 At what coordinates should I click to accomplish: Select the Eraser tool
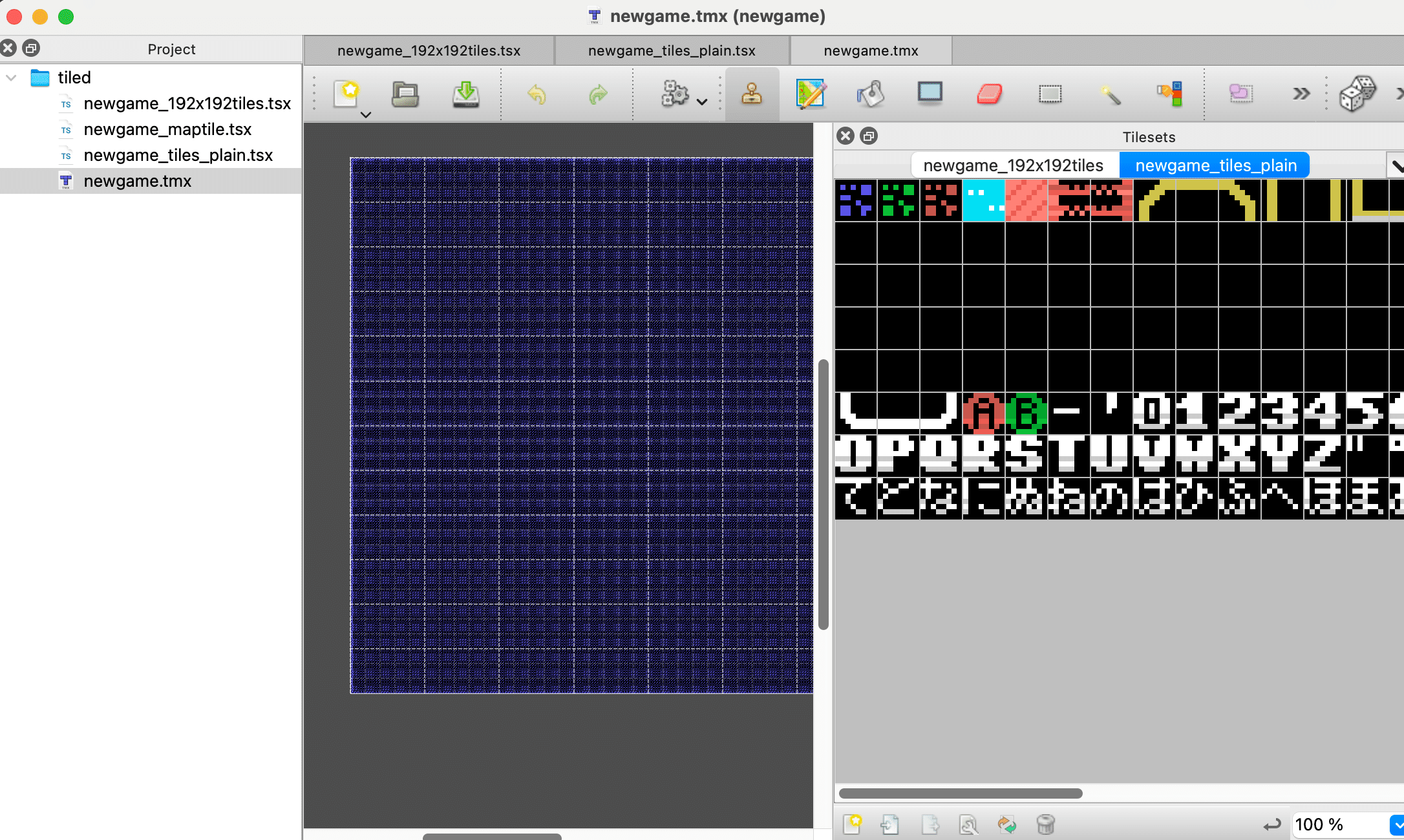pyautogui.click(x=988, y=94)
